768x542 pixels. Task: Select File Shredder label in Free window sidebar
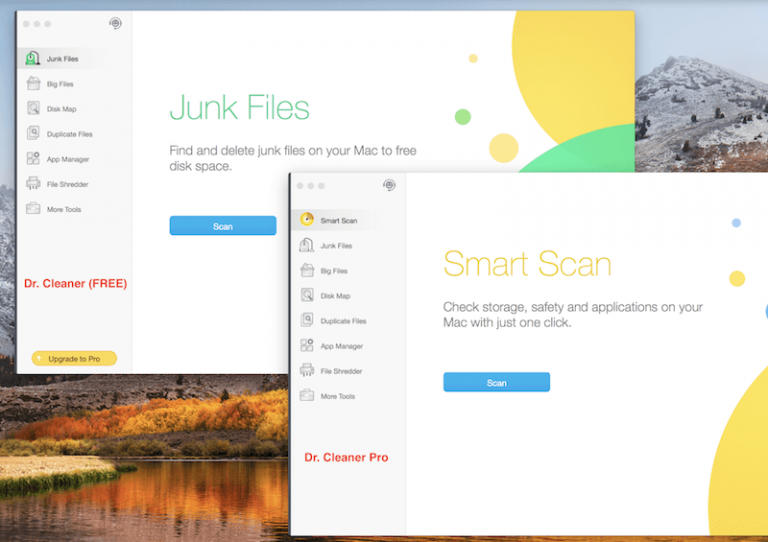68,185
